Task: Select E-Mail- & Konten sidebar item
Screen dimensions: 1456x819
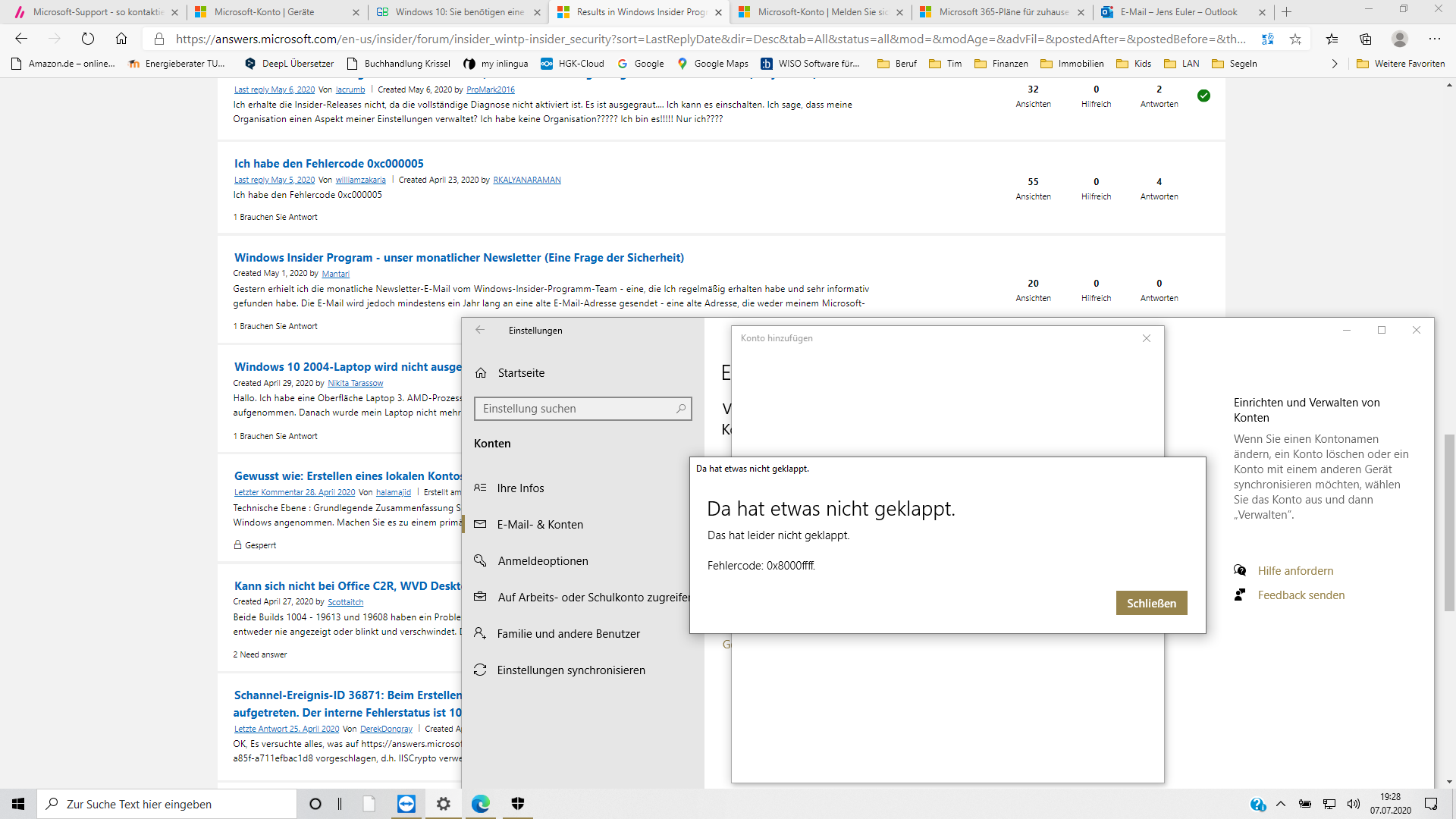Action: point(540,524)
